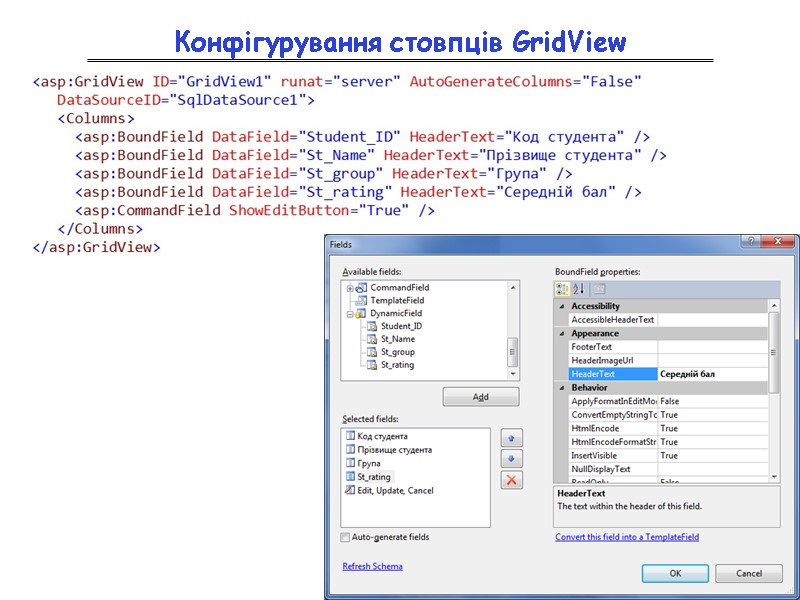Expand the CommandField tree node
The height and width of the screenshot is (600, 800).
(350, 288)
